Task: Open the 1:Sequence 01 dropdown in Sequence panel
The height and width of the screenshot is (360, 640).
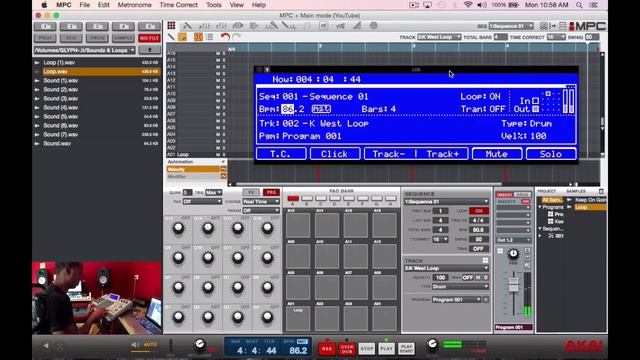Action: [x=446, y=202]
